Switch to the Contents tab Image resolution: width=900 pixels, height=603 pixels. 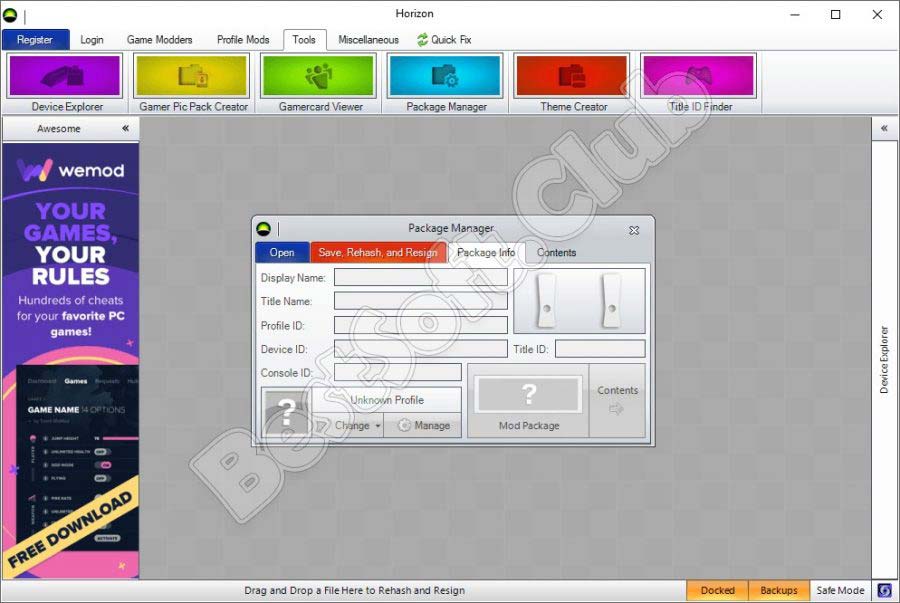pos(556,252)
